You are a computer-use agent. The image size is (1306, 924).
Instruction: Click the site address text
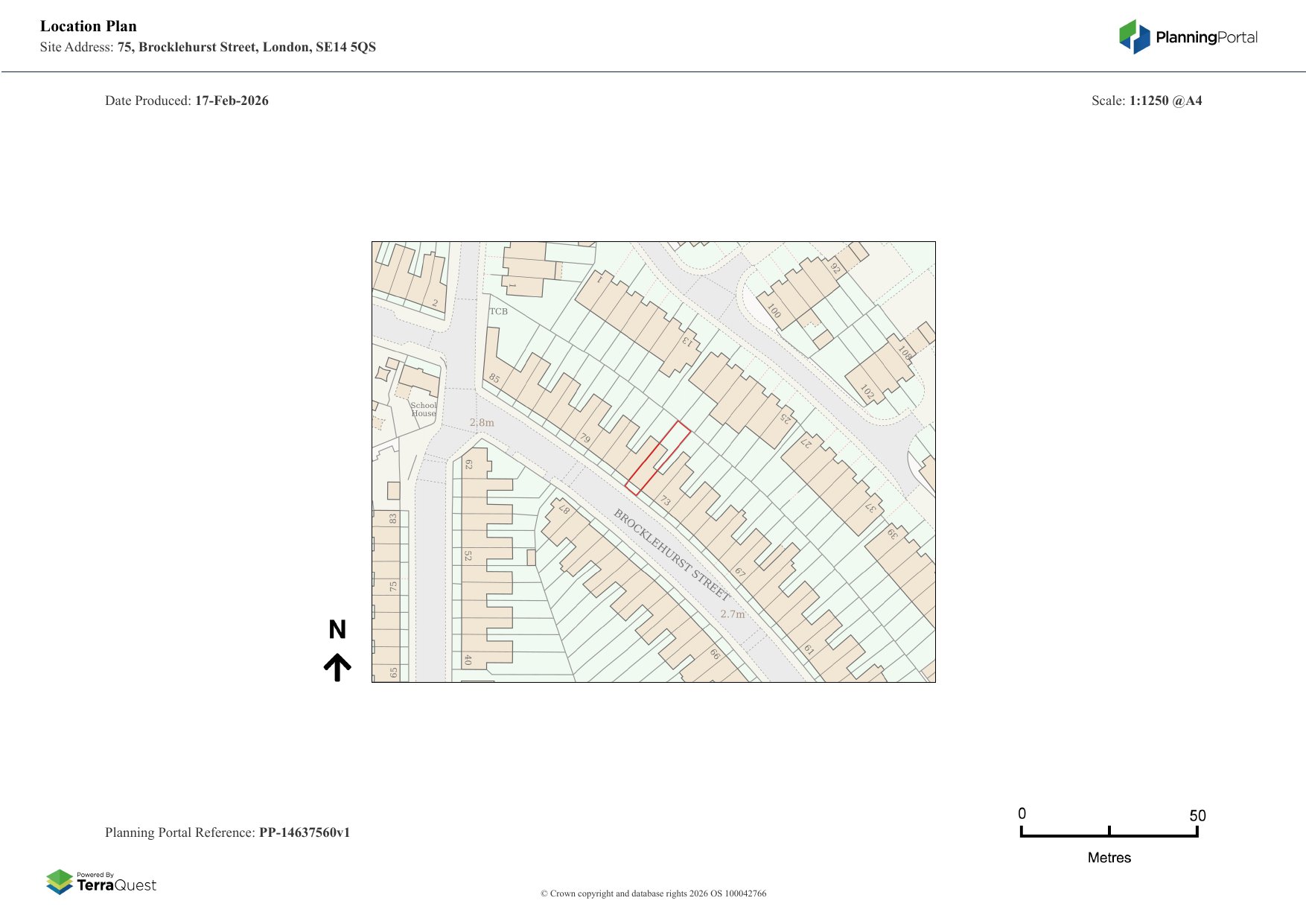246,47
